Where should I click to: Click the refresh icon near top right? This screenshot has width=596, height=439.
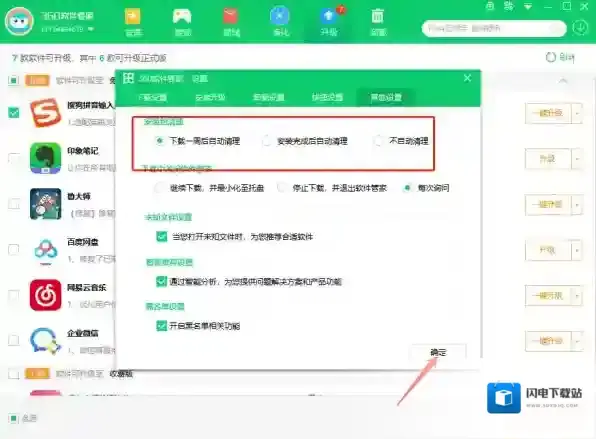click(x=550, y=57)
